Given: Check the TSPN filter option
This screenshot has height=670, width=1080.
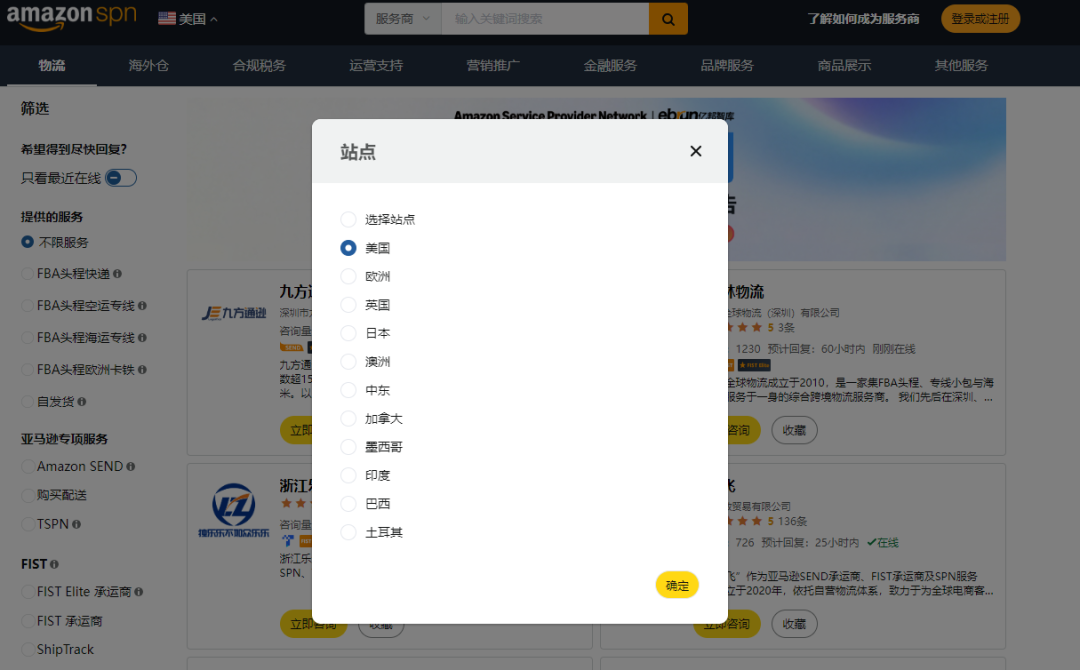Looking at the screenshot, I should tap(28, 524).
